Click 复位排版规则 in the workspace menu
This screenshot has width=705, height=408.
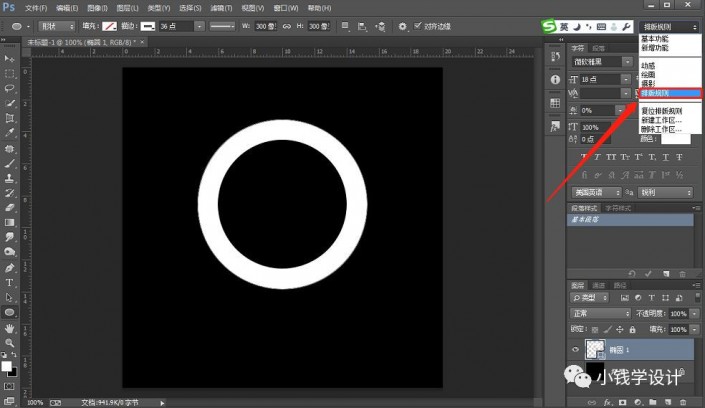coord(662,111)
